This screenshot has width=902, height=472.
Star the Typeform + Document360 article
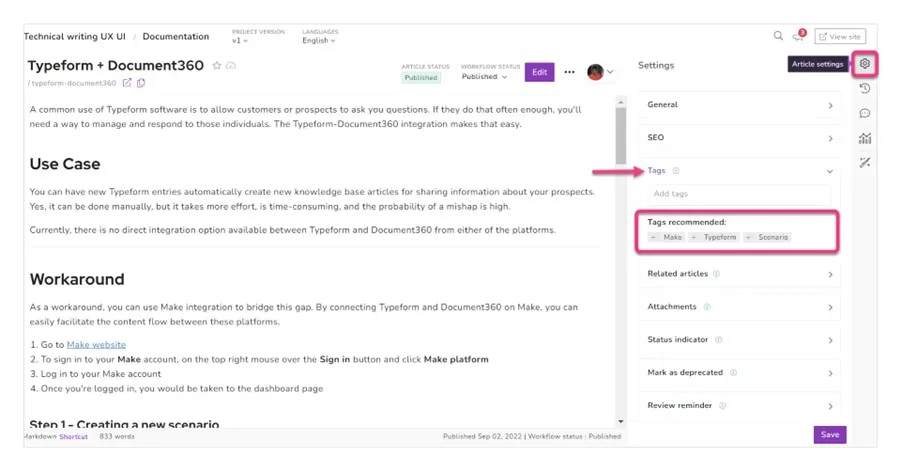tap(217, 66)
